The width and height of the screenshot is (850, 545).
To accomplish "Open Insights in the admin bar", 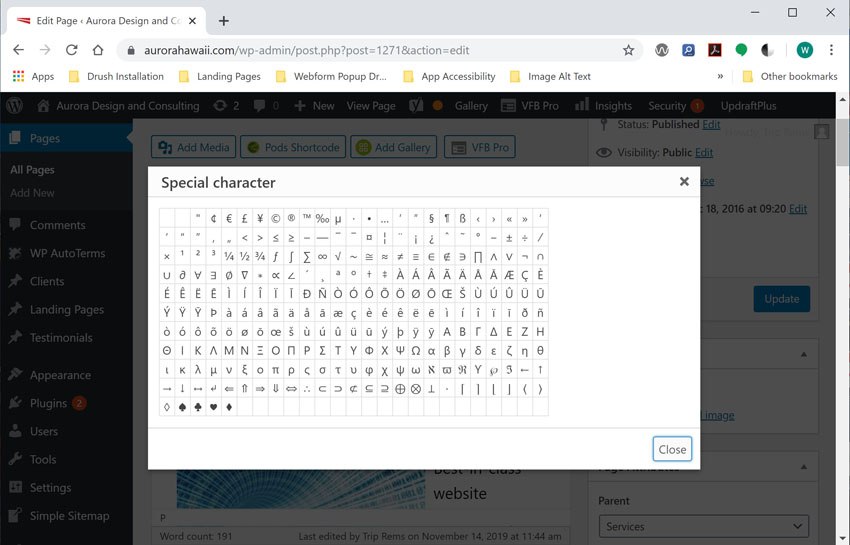I will 603,106.
